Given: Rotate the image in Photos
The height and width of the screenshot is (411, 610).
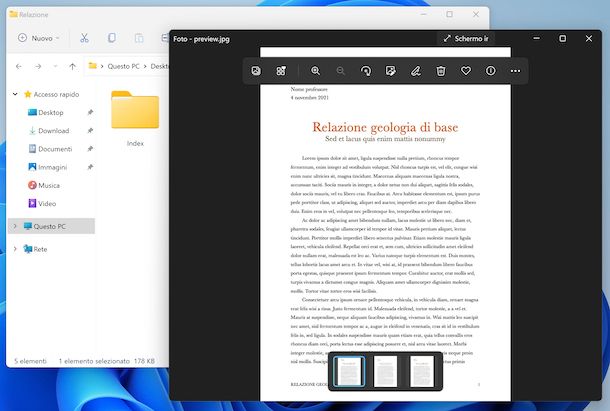Looking at the screenshot, I should (x=366, y=71).
